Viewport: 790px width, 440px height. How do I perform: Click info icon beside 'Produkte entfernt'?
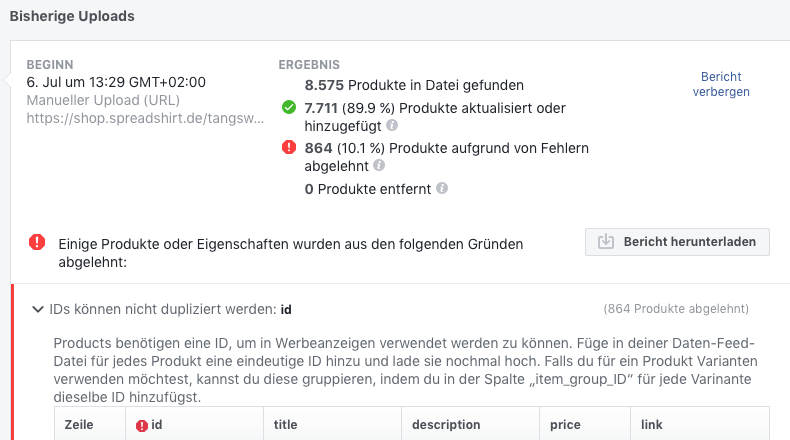click(442, 188)
